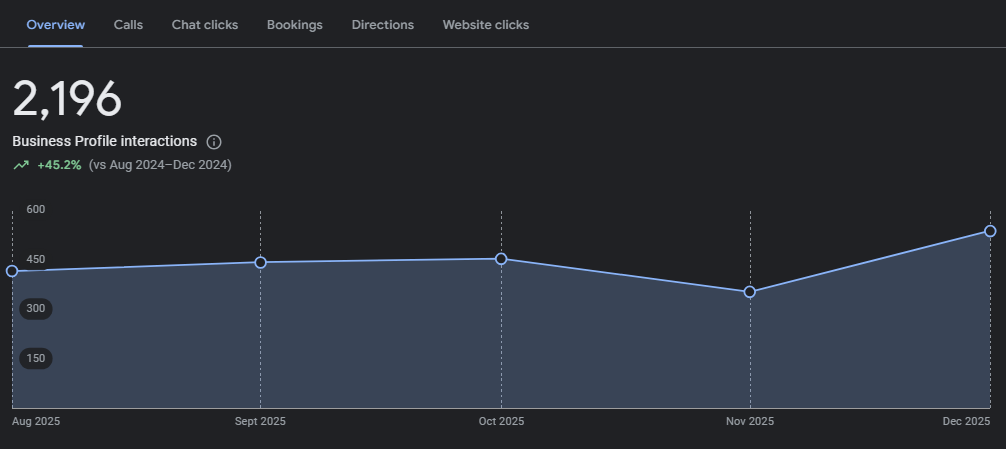1006x449 pixels.
Task: Click the 2,196 total interactions number
Action: point(67,99)
